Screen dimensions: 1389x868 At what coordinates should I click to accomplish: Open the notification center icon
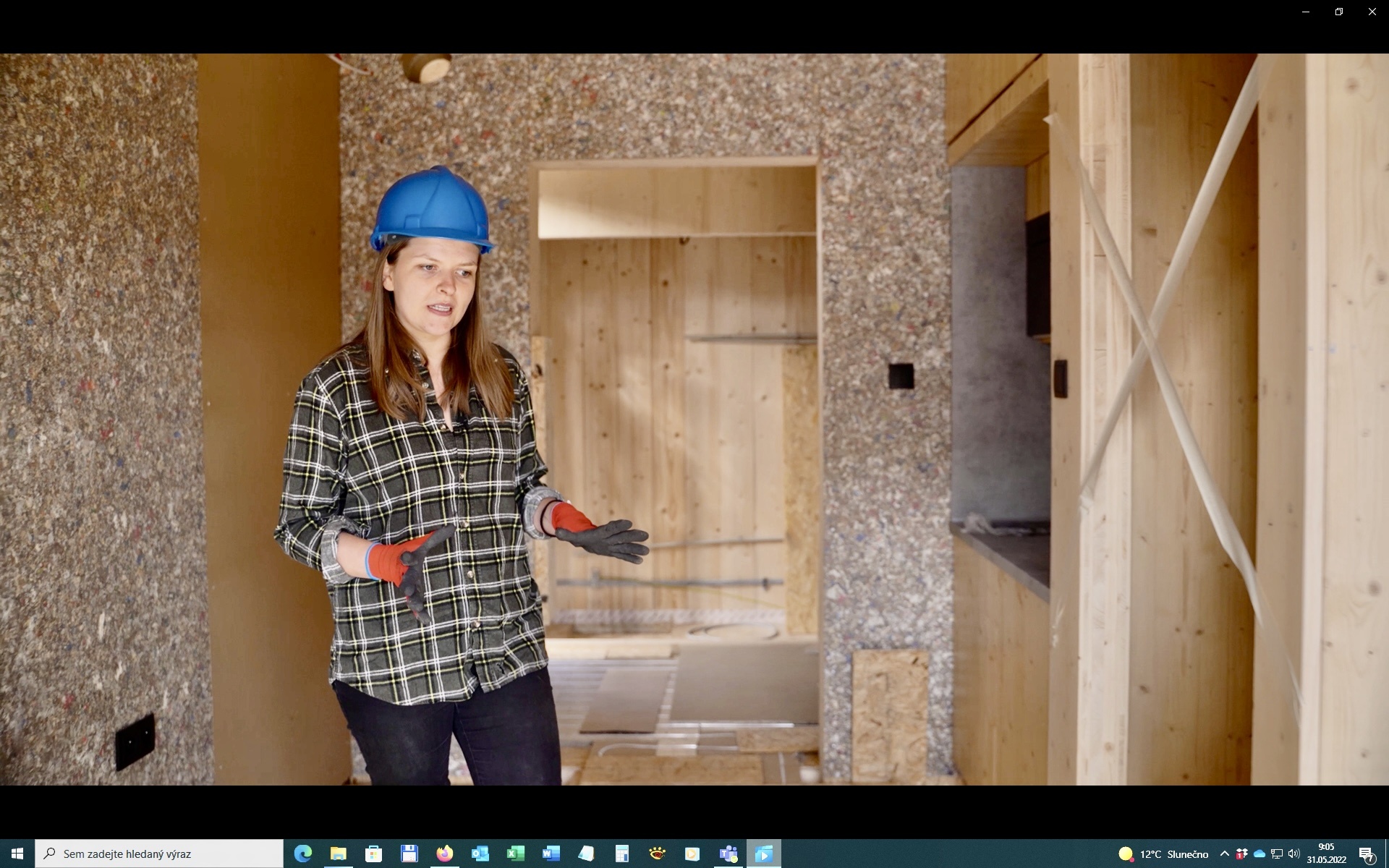[1367, 854]
